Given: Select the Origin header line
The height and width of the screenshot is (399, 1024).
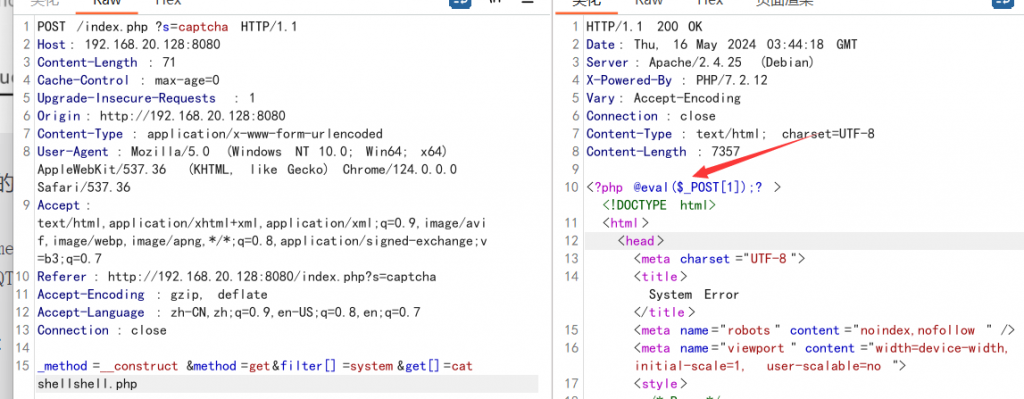Looking at the screenshot, I should point(161,116).
